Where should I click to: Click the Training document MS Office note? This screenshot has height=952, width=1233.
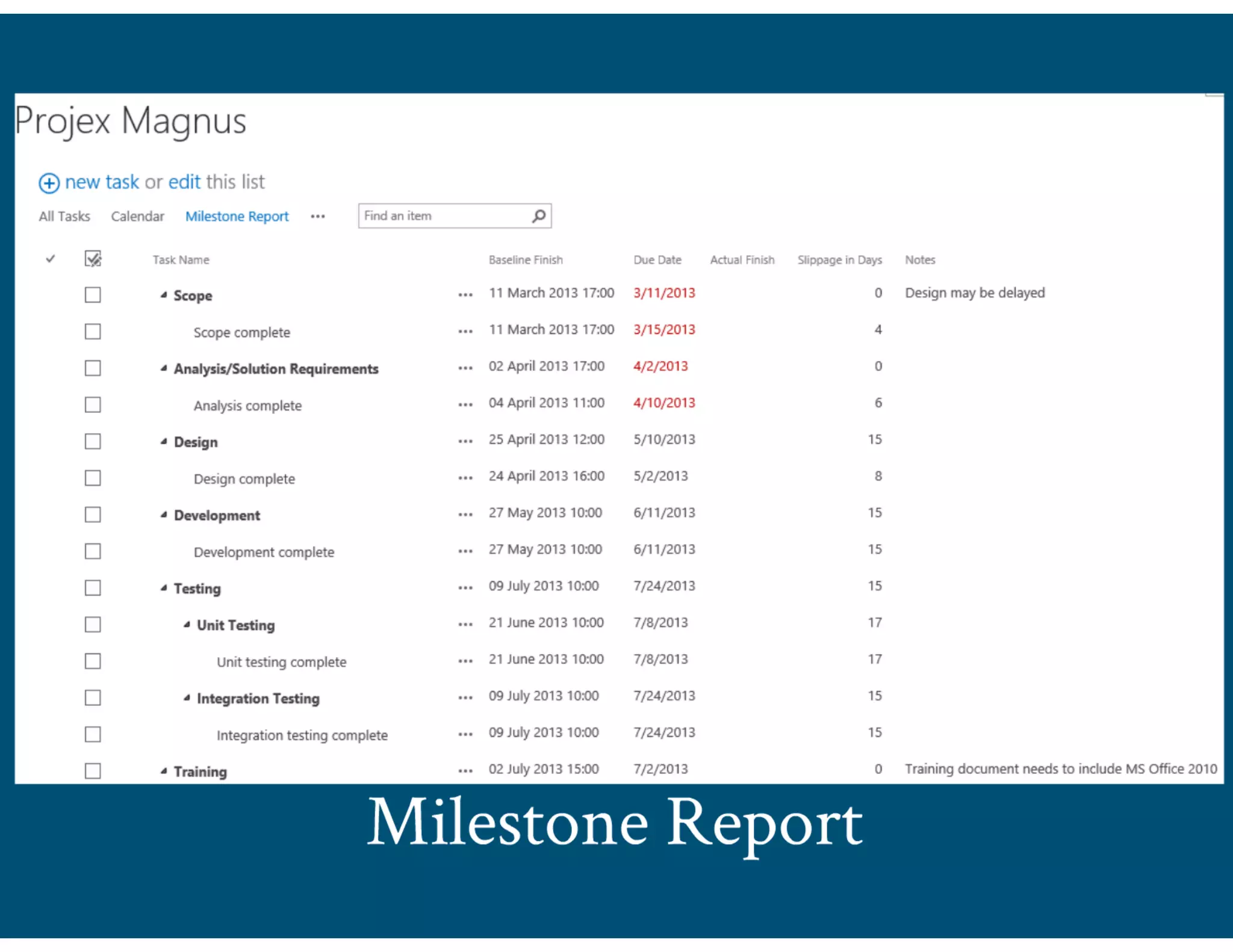coord(1061,769)
